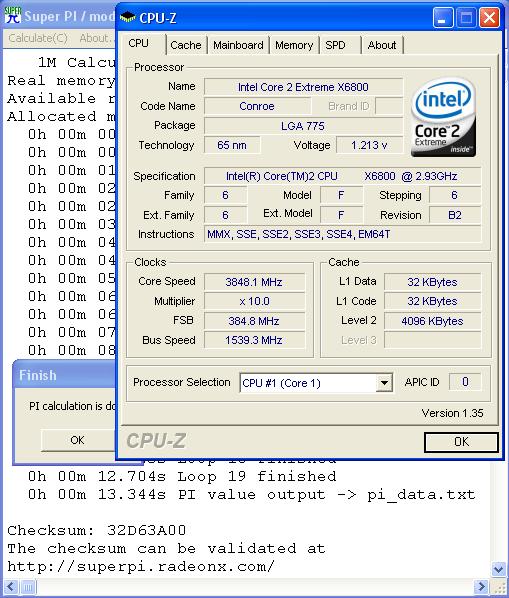This screenshot has height=598, width=509.
Task: Click 'Checksum: 32D63A00' line in Super PI
Action: click(97, 530)
